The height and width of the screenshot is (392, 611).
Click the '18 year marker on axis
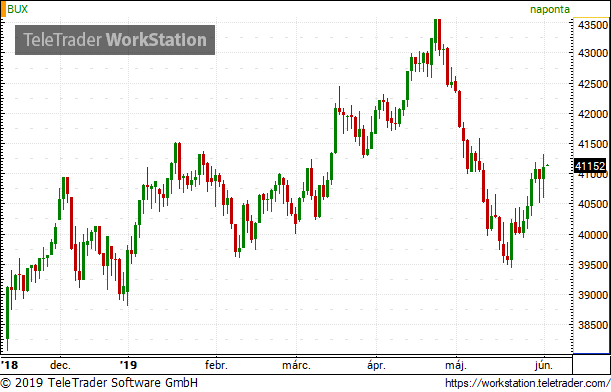click(x=9, y=365)
